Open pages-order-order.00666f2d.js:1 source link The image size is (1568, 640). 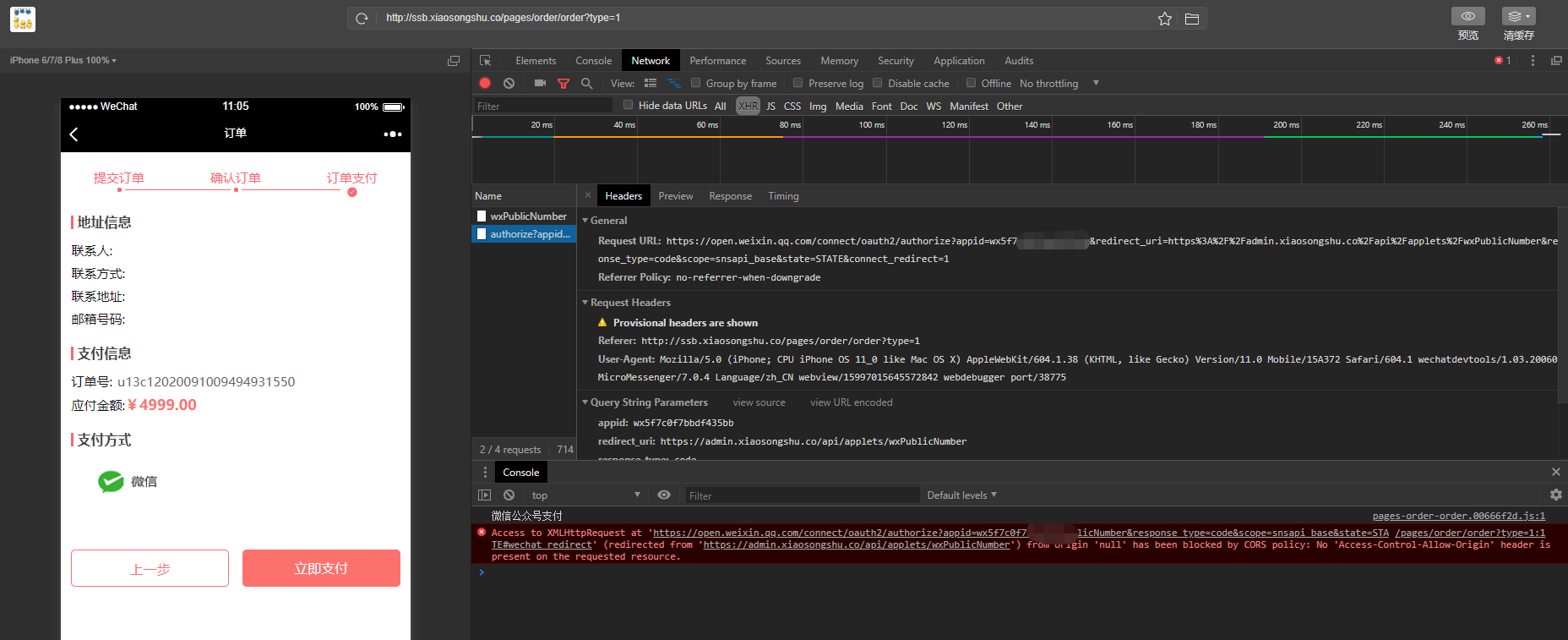click(1459, 516)
